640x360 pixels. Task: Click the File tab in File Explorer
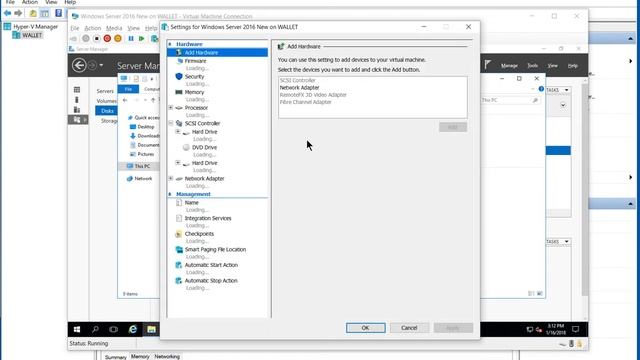pyautogui.click(x=128, y=89)
